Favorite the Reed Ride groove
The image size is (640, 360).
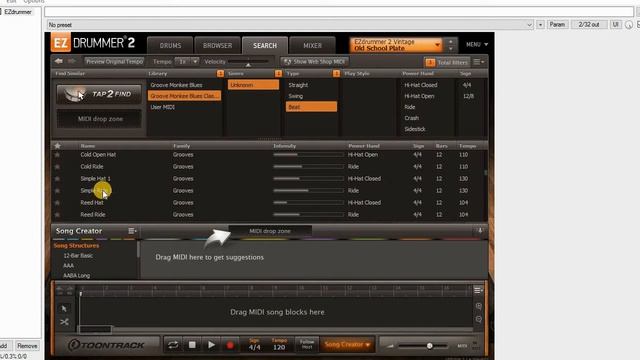coord(57,215)
